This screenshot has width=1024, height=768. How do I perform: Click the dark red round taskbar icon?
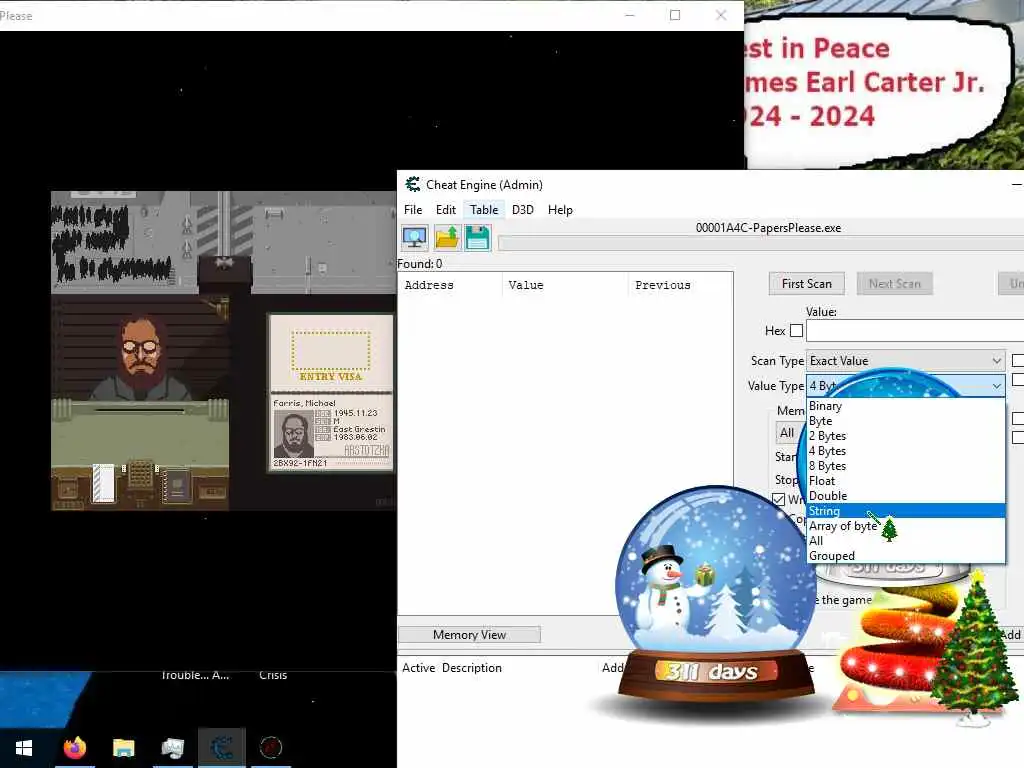click(x=270, y=748)
